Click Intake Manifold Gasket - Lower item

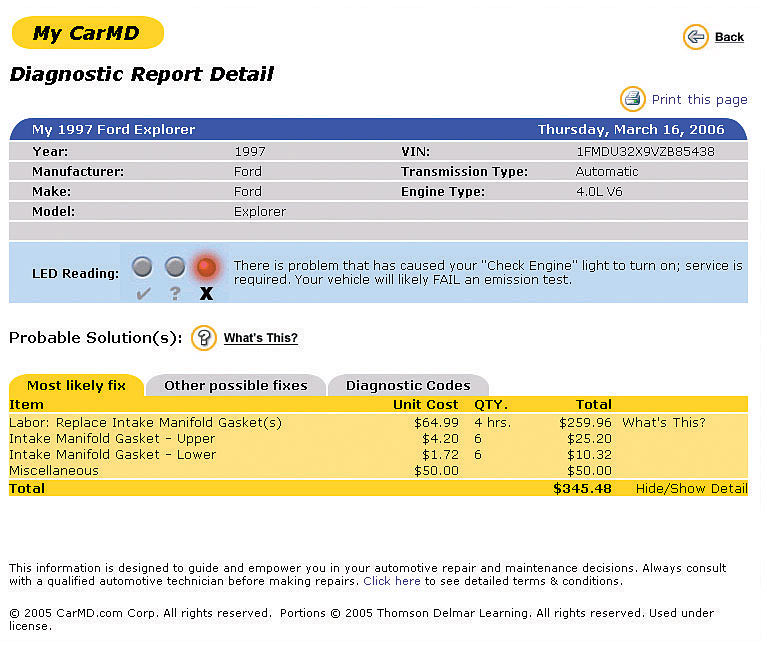[x=113, y=455]
